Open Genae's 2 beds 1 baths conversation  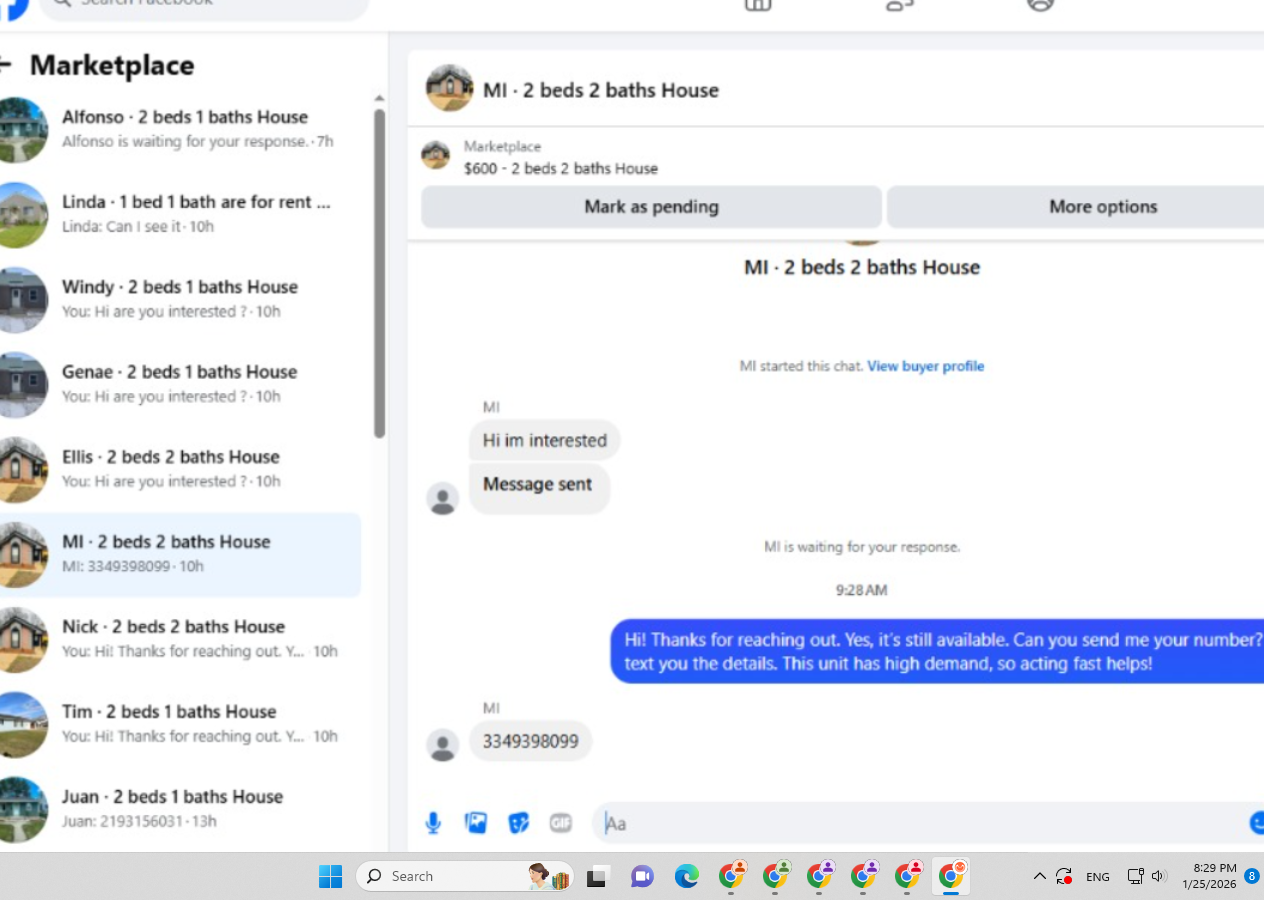pyautogui.click(x=180, y=384)
